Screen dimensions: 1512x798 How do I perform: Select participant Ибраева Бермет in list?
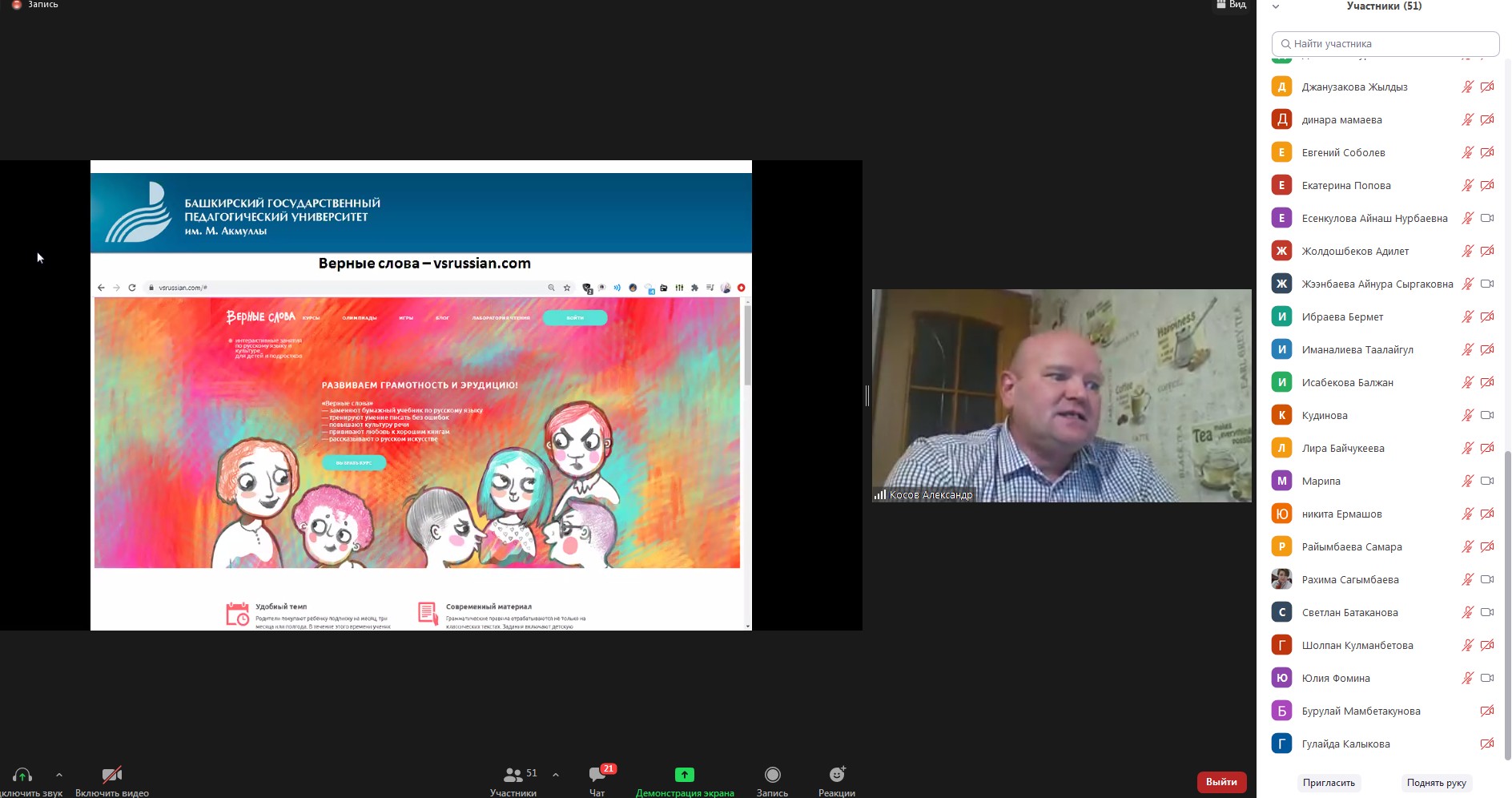coord(1342,316)
